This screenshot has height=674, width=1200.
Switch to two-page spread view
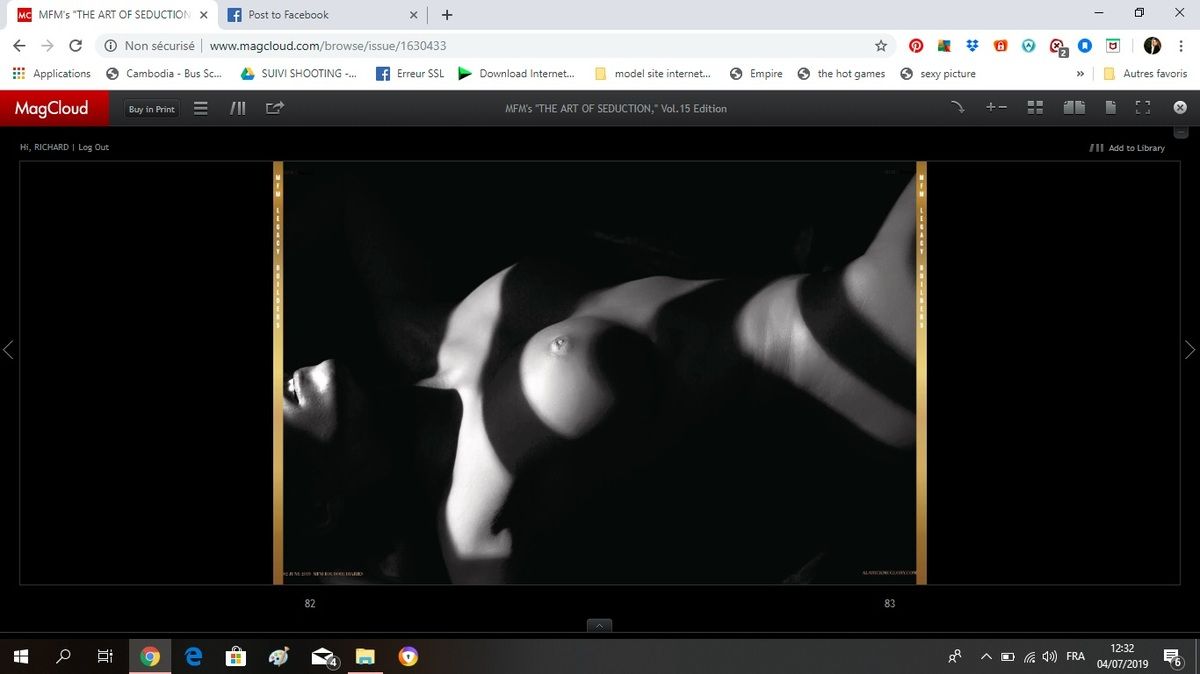pos(1074,108)
